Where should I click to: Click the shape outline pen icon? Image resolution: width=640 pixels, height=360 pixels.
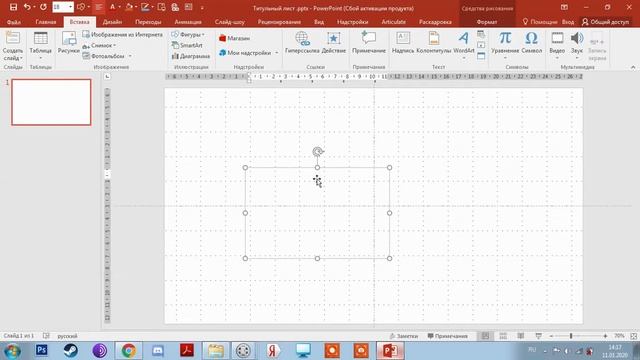(x=145, y=7)
